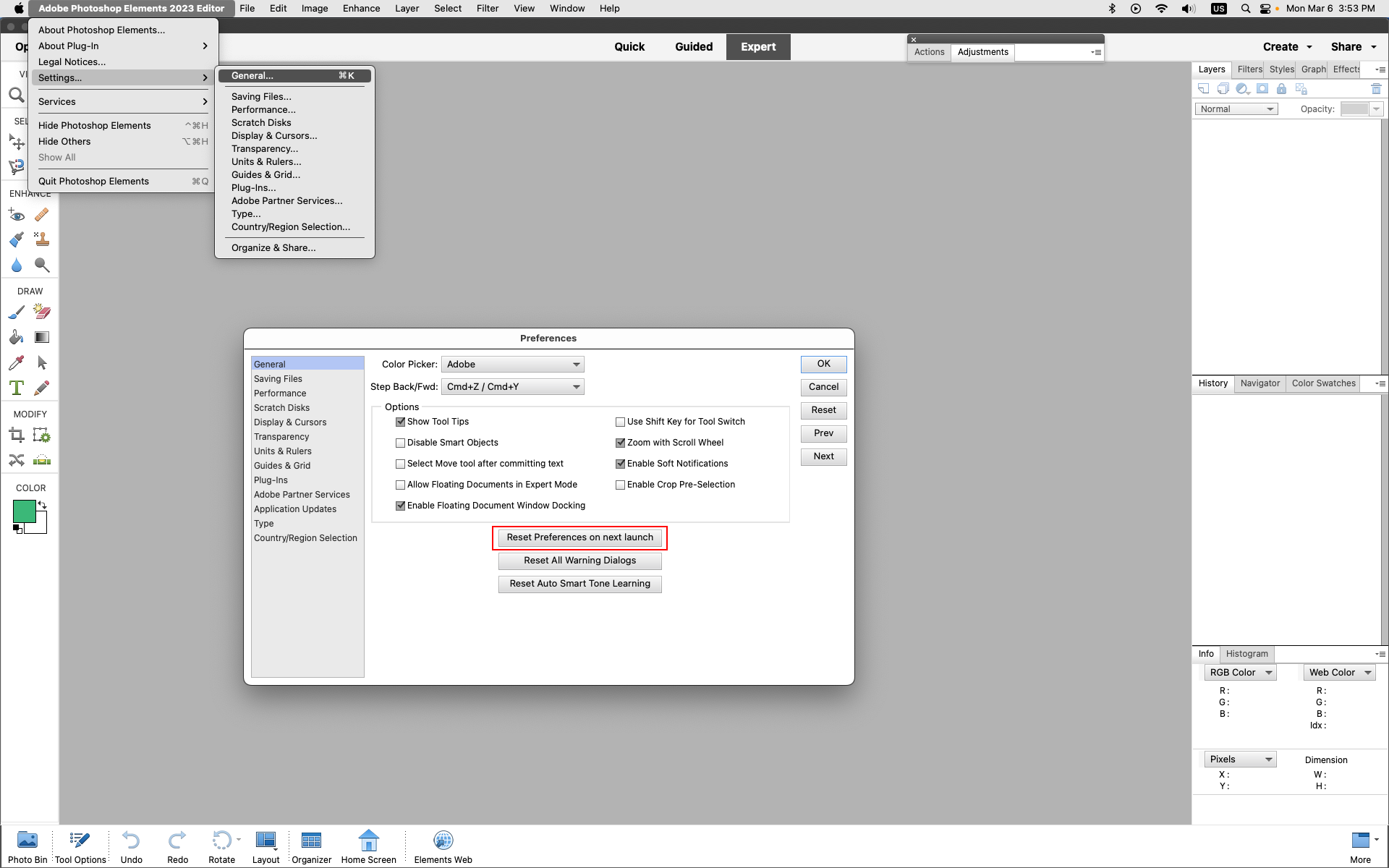Toggle Allow Floating Documents in Expert Mode
Screen dimensions: 1389x868
(x=400, y=484)
